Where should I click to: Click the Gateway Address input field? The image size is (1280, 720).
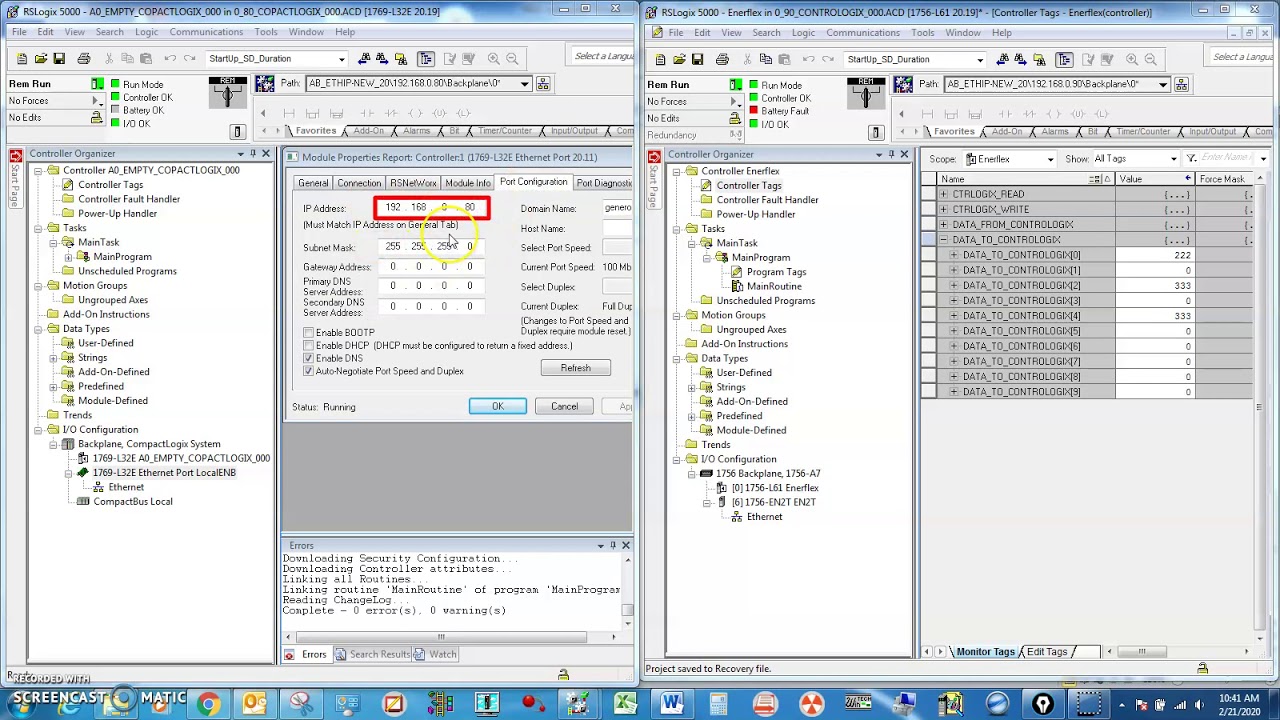(432, 267)
